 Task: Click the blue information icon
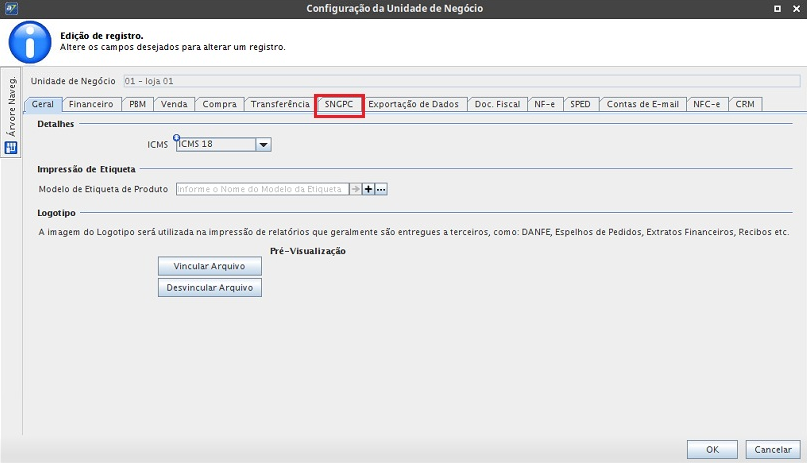tap(30, 42)
